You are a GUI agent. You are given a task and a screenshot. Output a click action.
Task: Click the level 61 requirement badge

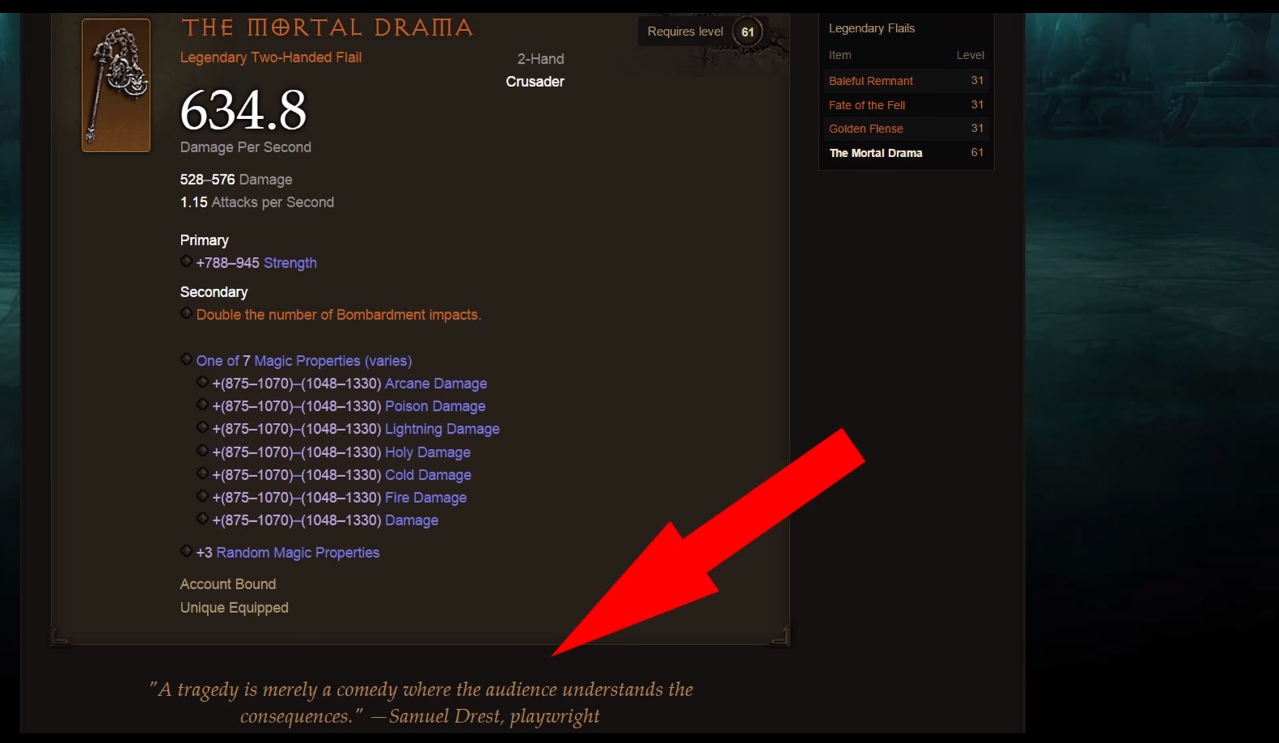click(x=747, y=32)
